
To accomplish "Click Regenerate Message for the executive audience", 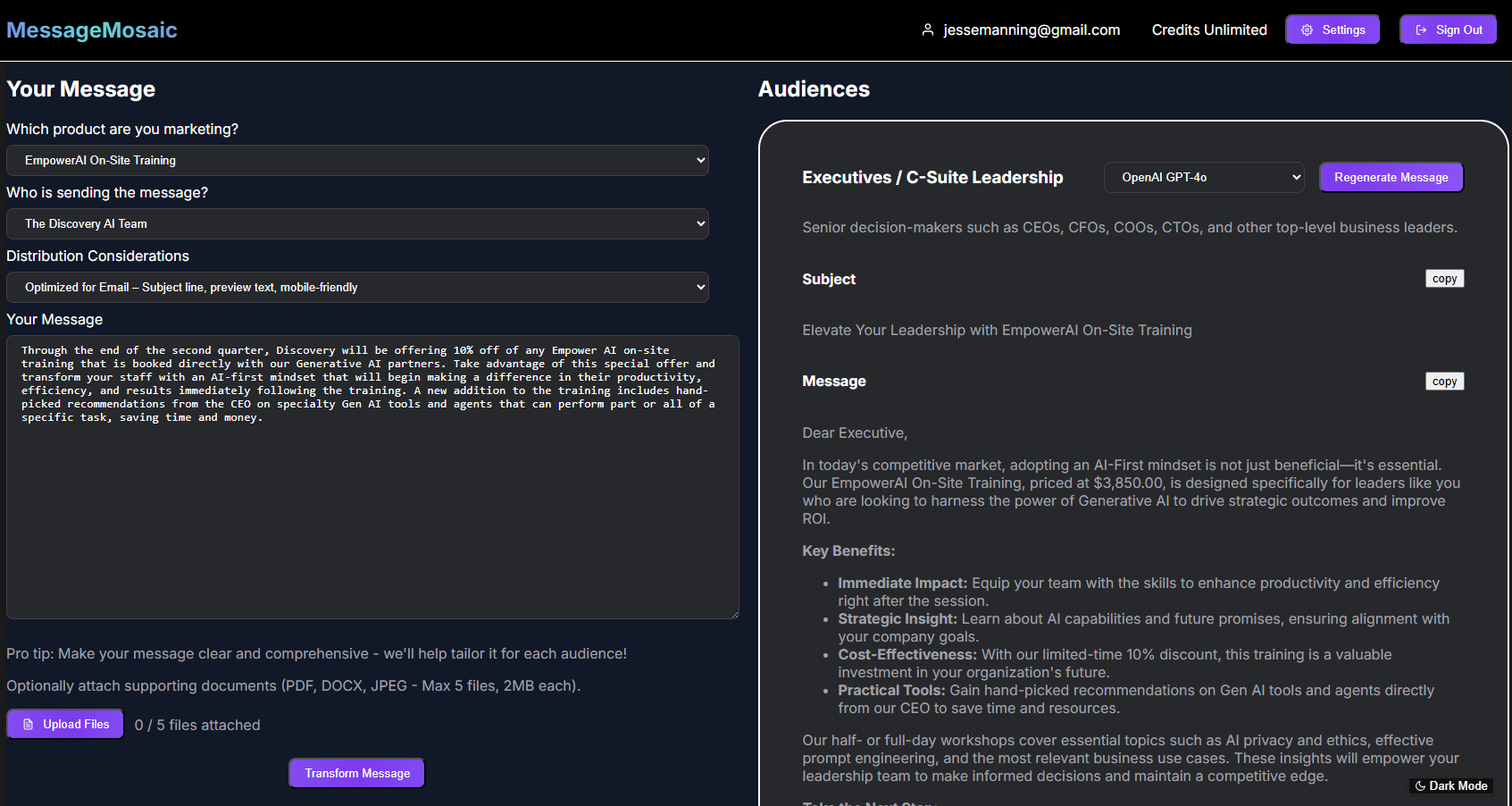I will pos(1391,177).
